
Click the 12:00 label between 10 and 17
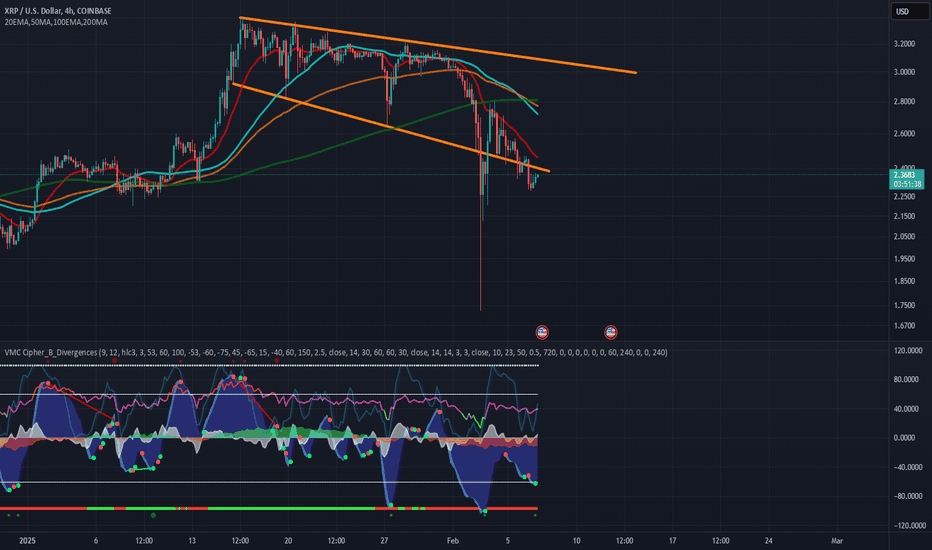(x=625, y=541)
